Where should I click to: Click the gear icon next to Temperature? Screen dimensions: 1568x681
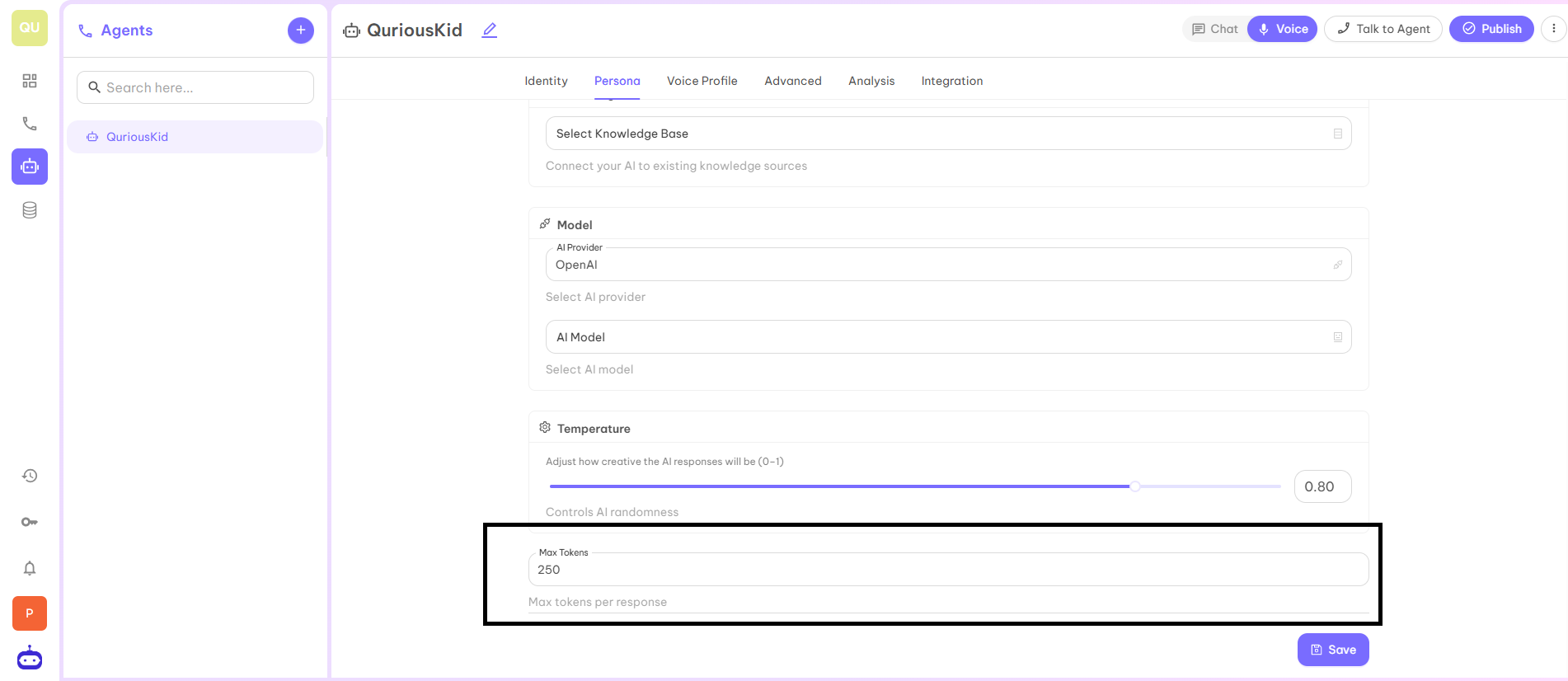545,427
